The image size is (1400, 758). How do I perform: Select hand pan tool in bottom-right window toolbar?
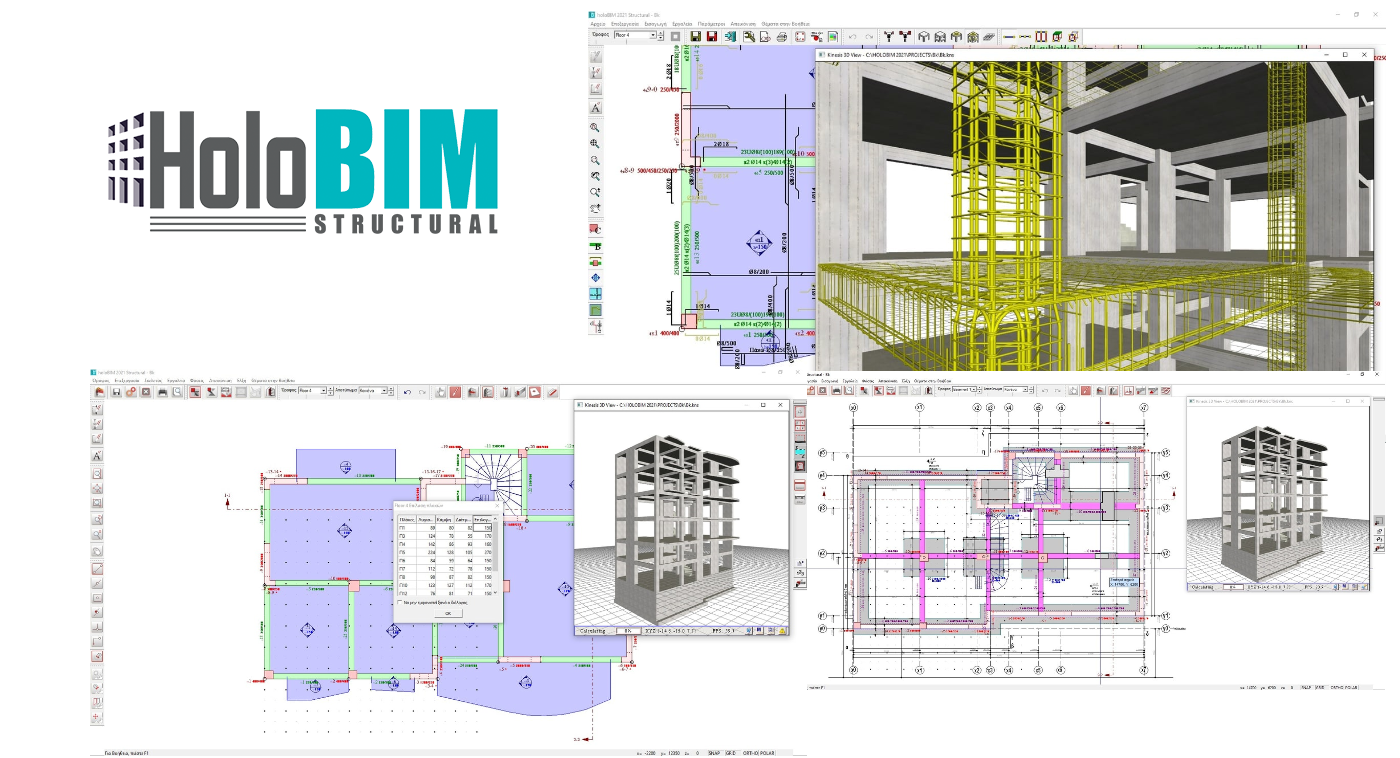(1073, 391)
